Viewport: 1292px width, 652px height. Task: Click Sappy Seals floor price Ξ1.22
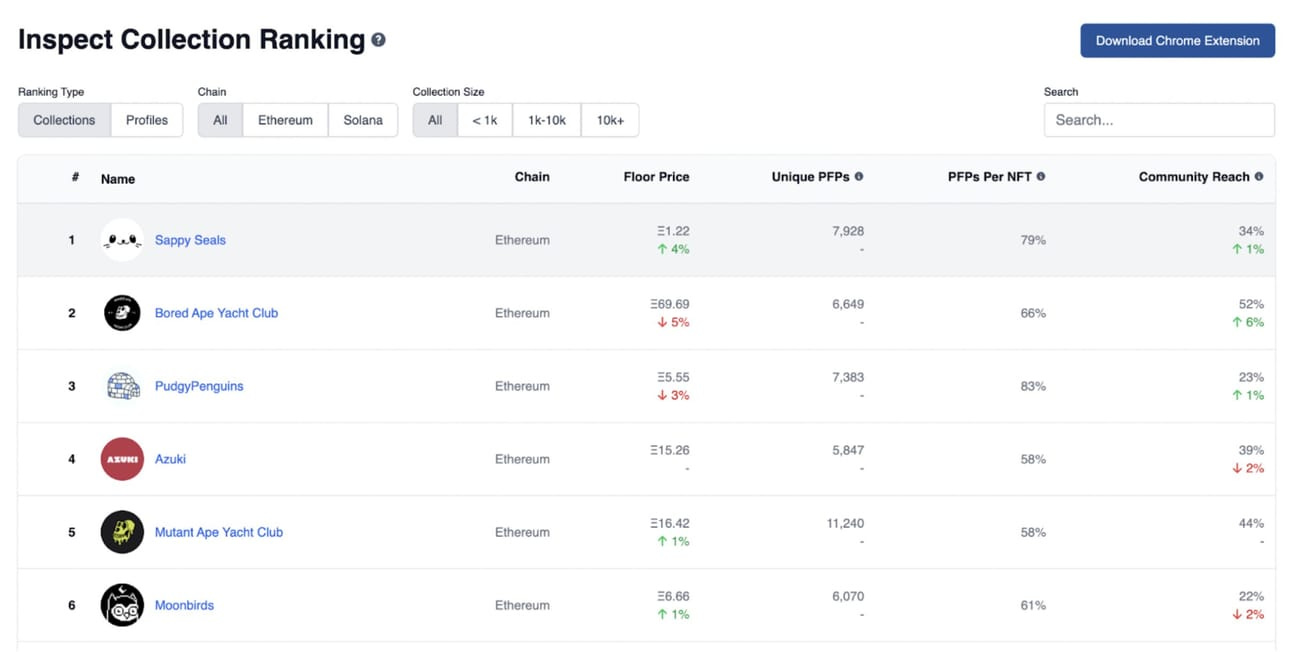click(673, 231)
